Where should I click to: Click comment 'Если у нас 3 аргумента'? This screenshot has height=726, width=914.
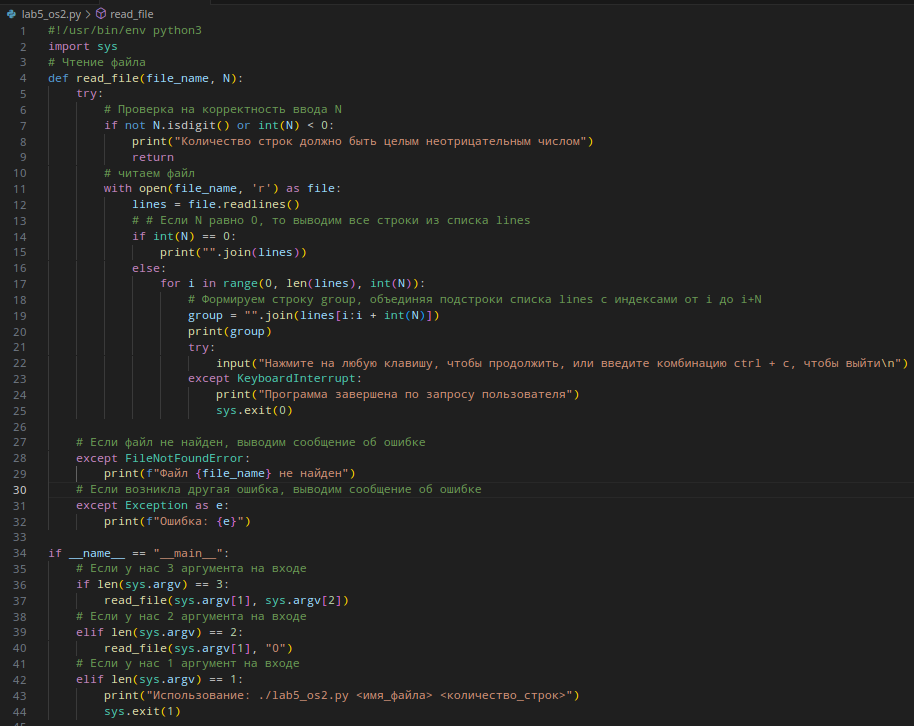(x=167, y=568)
